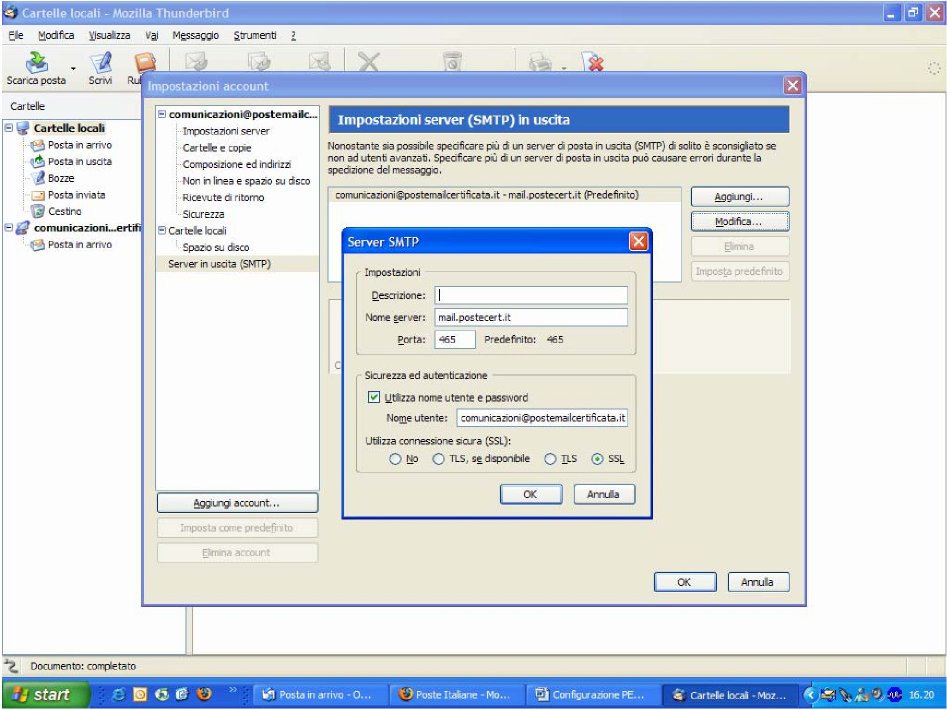
Task: Select the TLS radio option
Action: tap(550, 459)
